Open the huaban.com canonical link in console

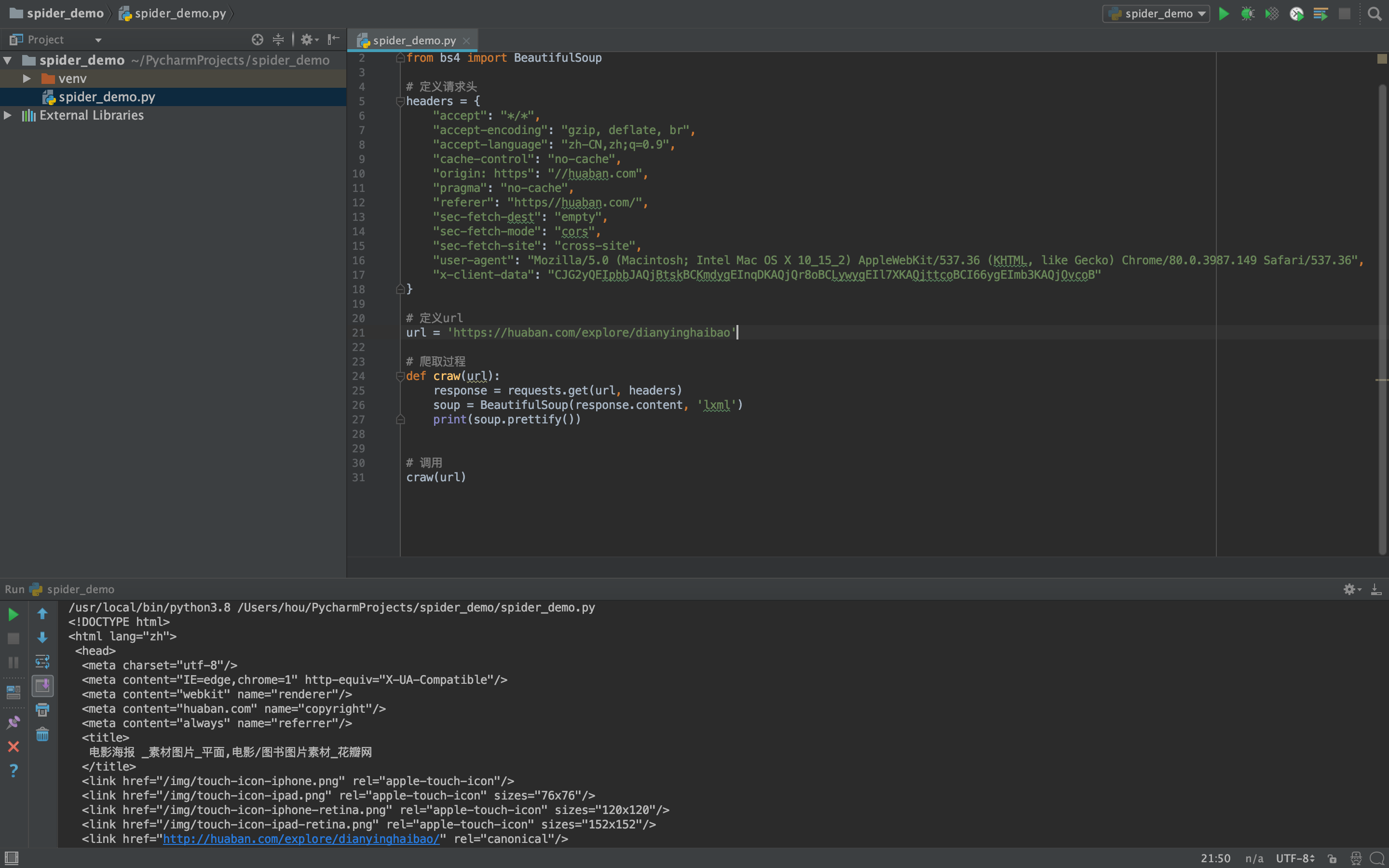point(301,839)
